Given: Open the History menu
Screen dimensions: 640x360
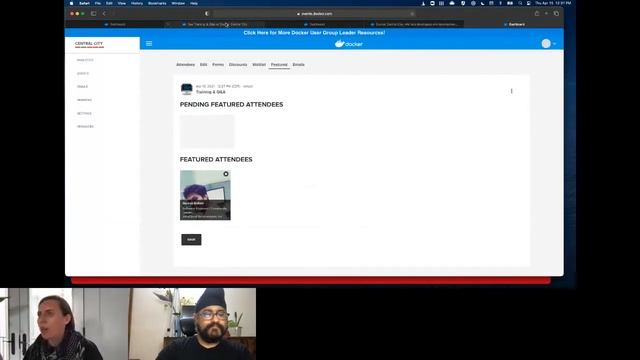Looking at the screenshot, I should tap(137, 3).
